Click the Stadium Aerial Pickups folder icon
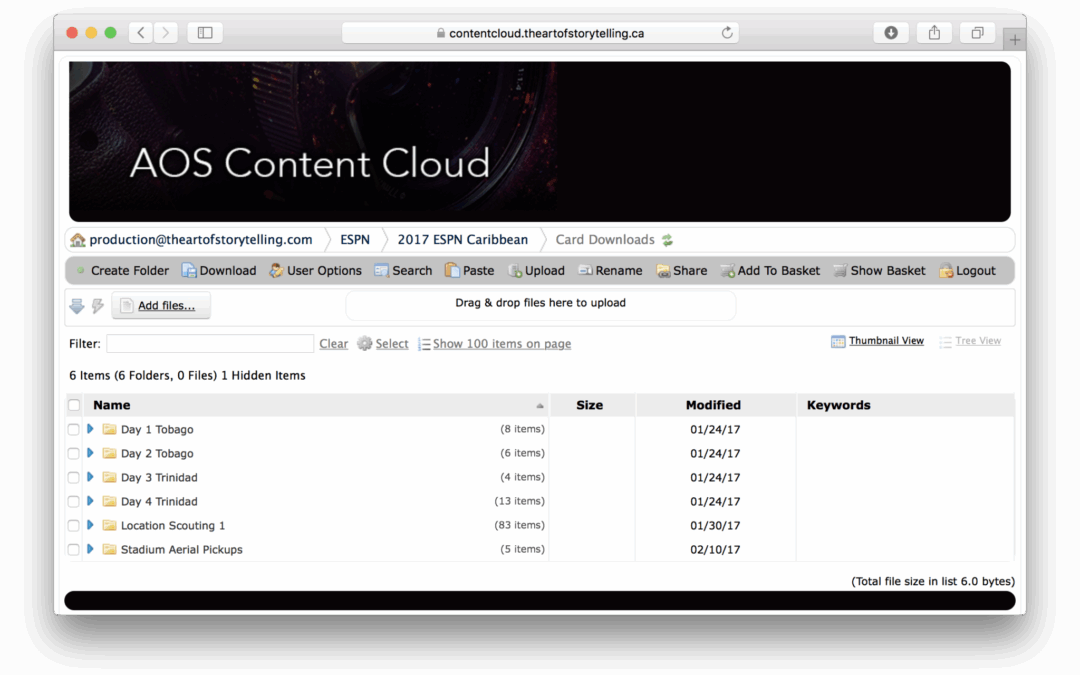 click(109, 550)
